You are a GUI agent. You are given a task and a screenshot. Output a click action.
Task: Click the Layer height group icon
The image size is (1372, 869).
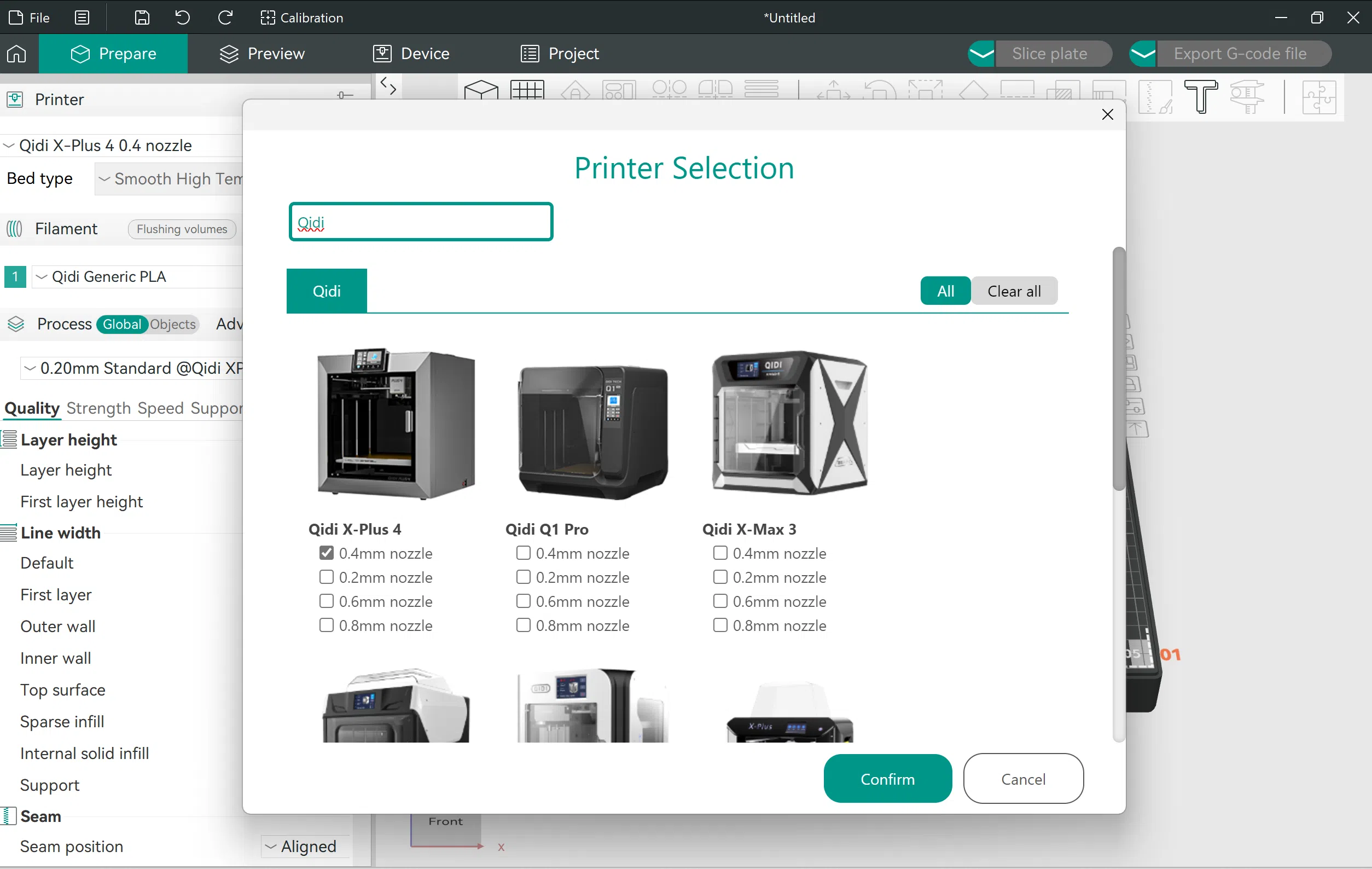9,440
